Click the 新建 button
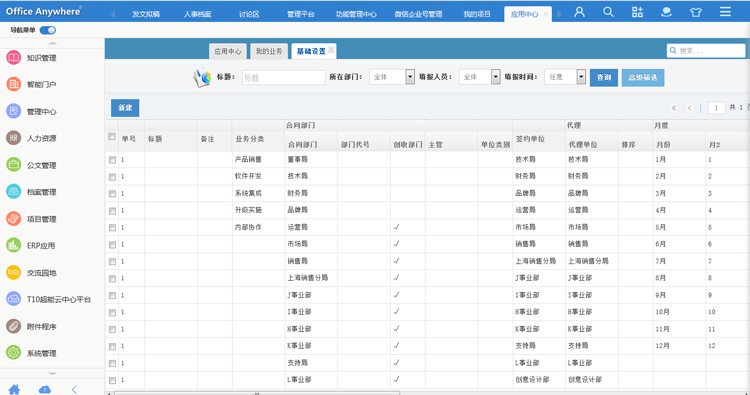750x395 pixels. (125, 108)
